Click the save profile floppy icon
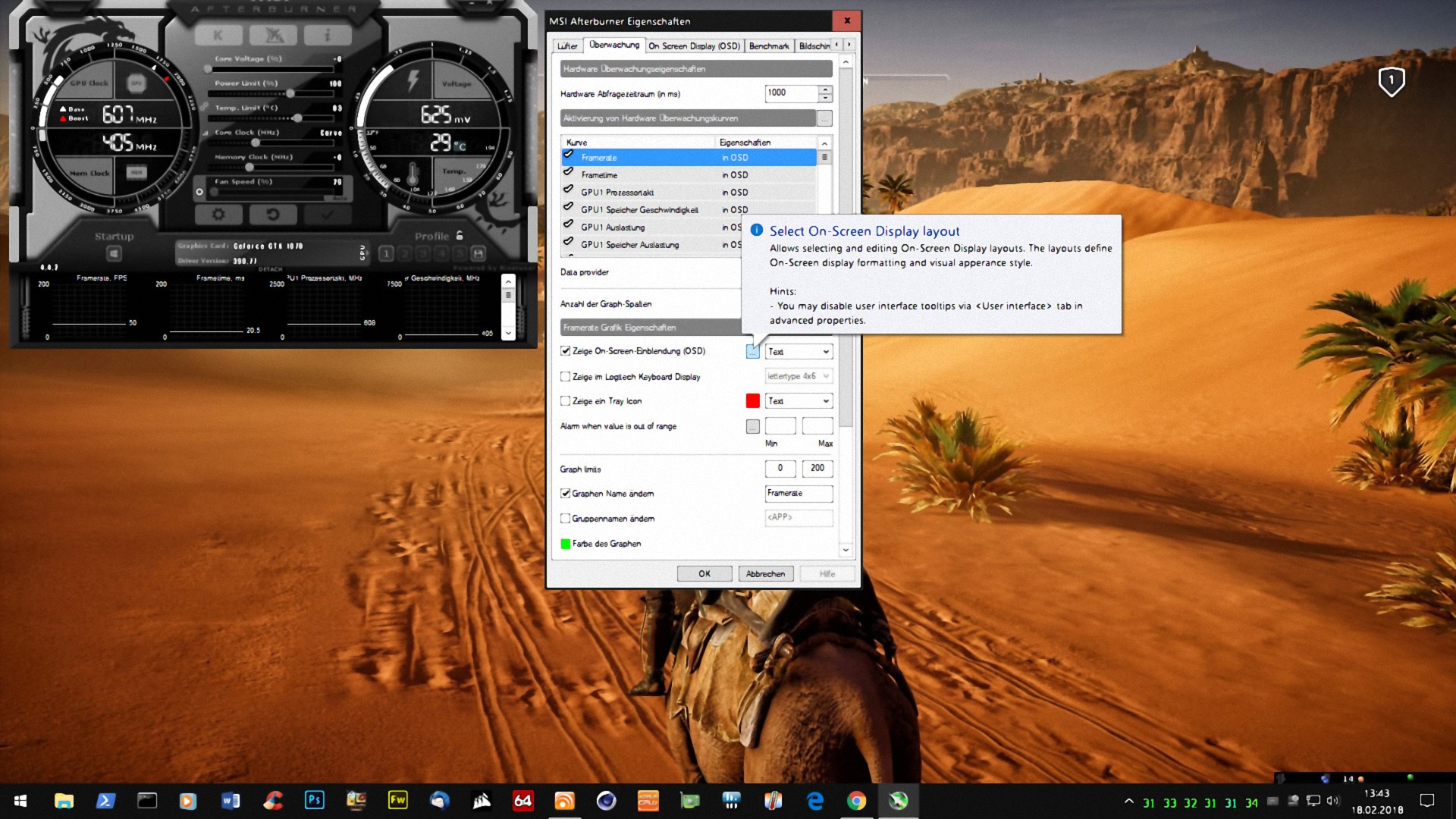The height and width of the screenshot is (819, 1456). pos(478,253)
